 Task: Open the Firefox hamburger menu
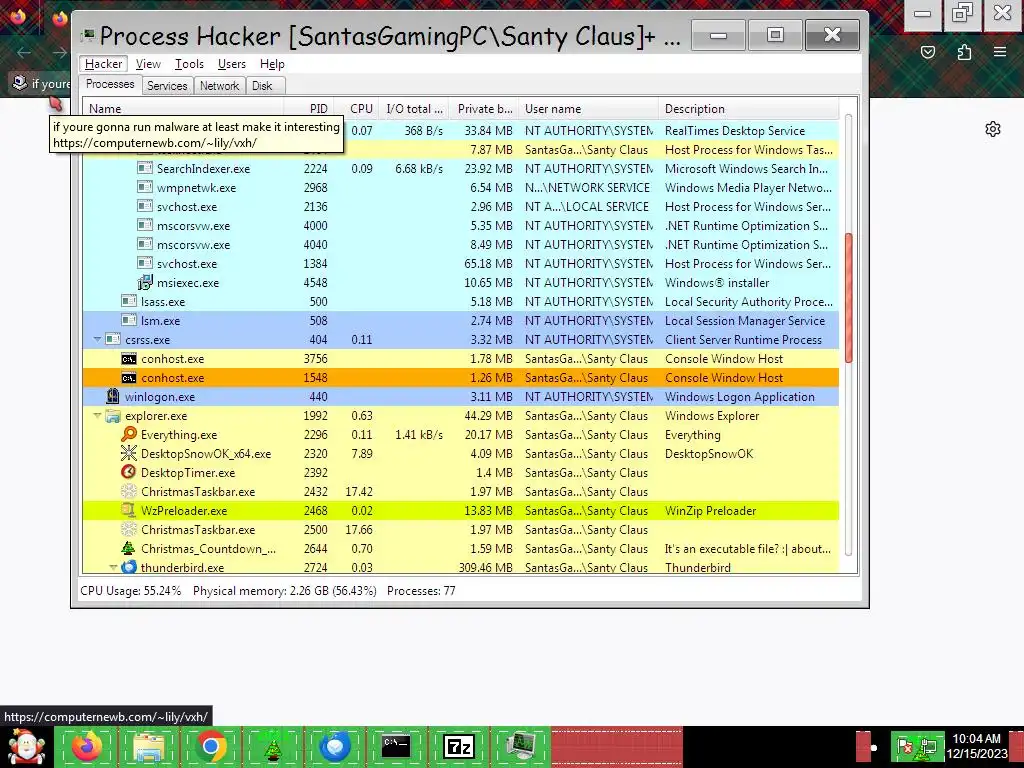[x=1000, y=52]
